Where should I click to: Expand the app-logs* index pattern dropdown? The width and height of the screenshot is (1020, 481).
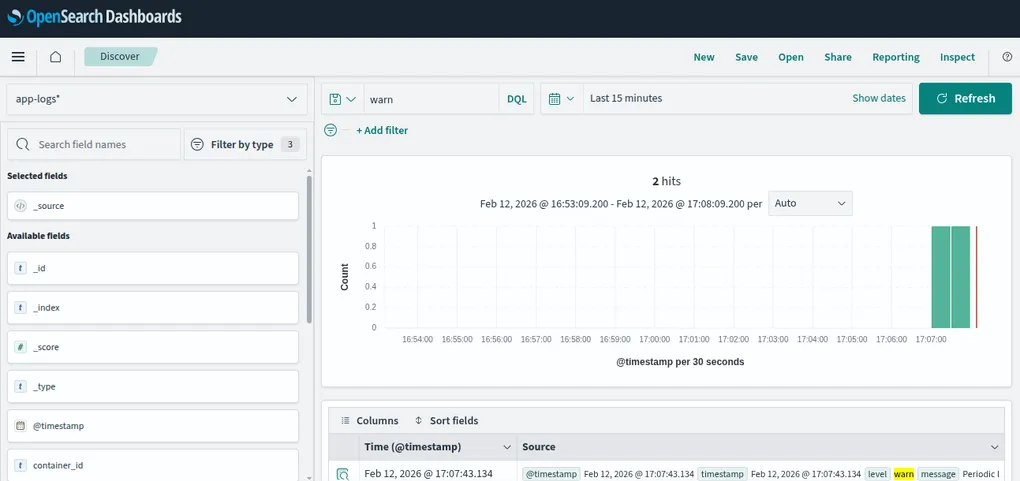tap(156, 99)
